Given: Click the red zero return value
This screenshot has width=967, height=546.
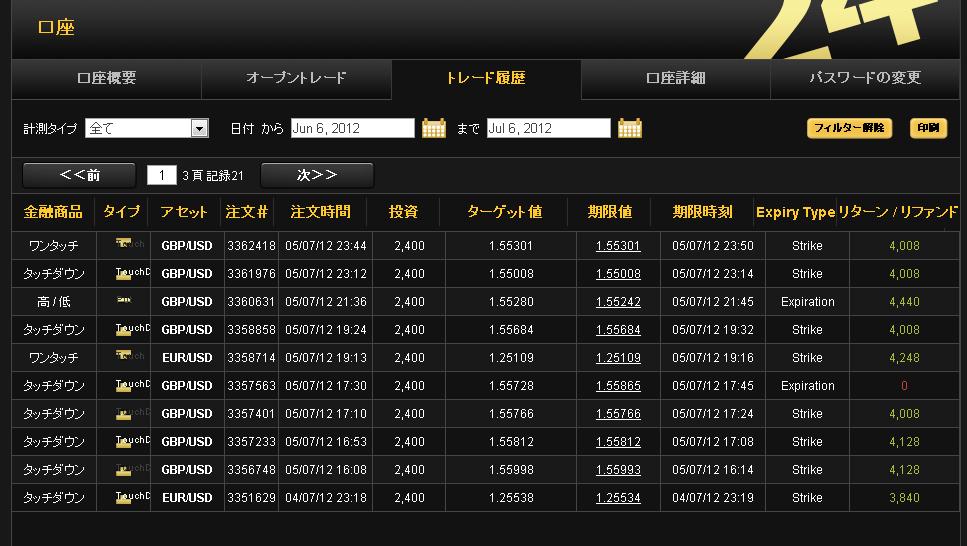Looking at the screenshot, I should click(904, 386).
